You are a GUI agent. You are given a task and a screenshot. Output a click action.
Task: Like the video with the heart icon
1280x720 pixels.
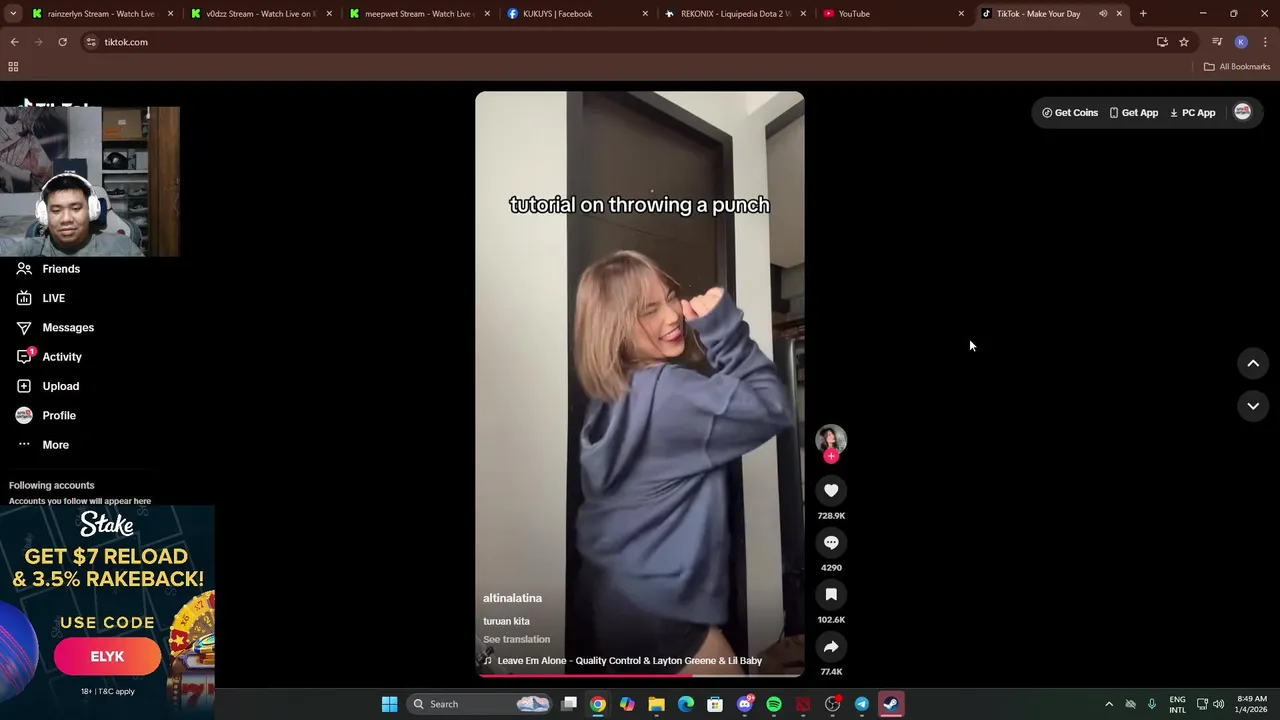831,490
